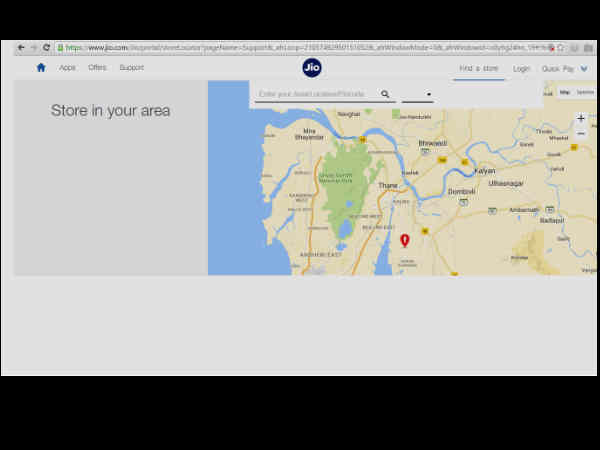Open the Offers menu
Screen dimensions: 600x450
click(97, 68)
